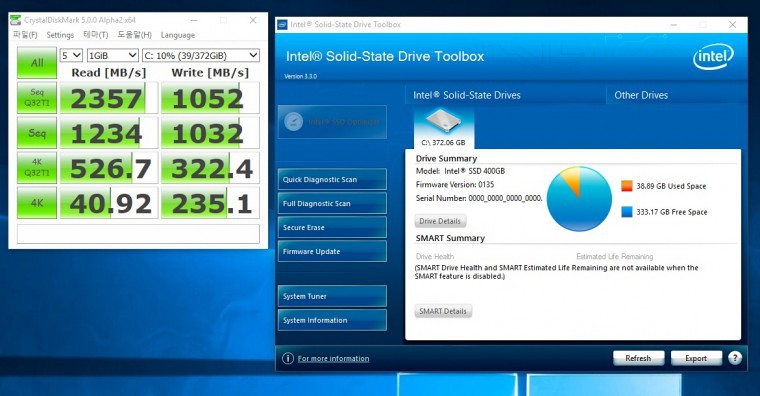Click the Model: Intel SSD 400GB text

coord(460,171)
